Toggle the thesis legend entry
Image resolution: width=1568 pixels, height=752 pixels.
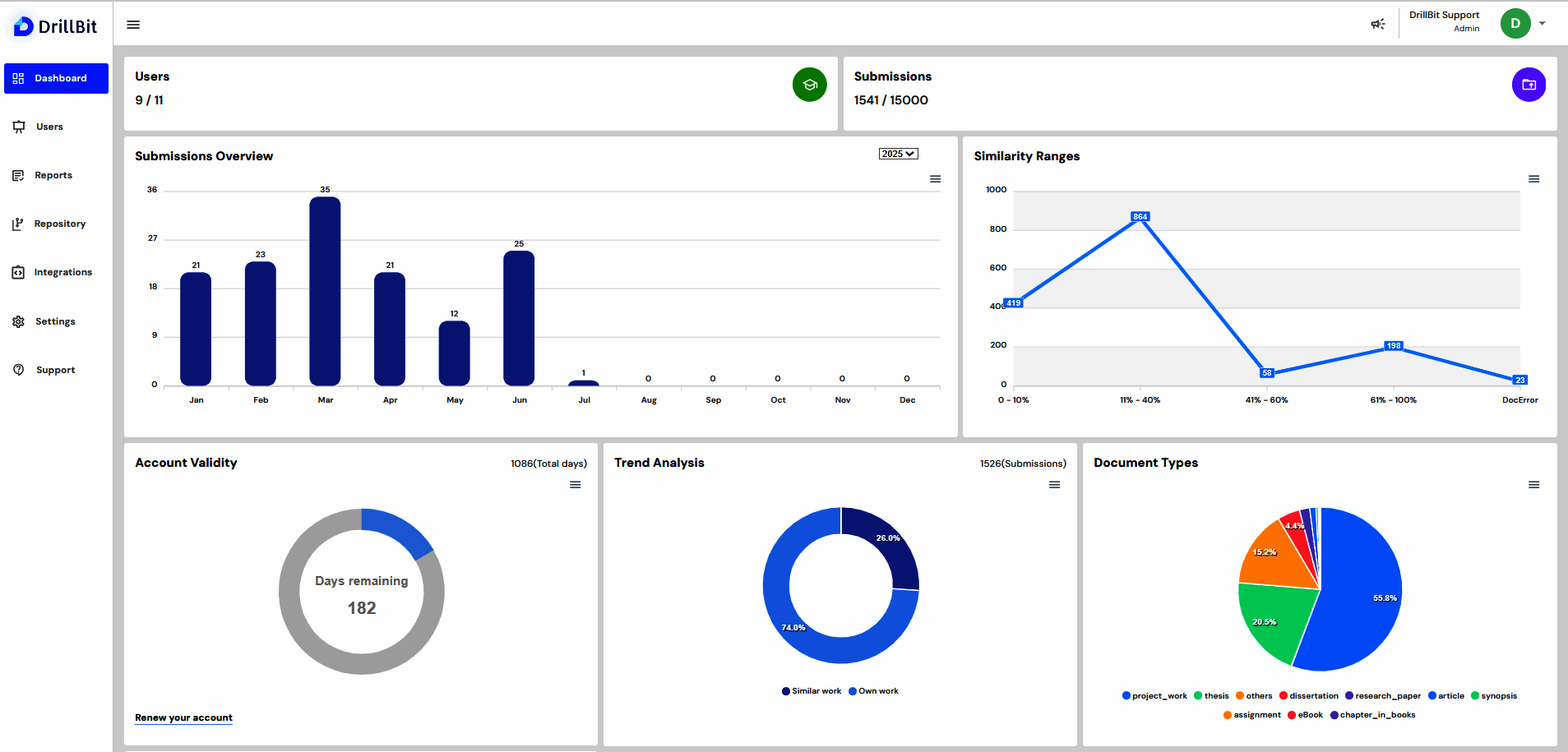pyautogui.click(x=1211, y=696)
